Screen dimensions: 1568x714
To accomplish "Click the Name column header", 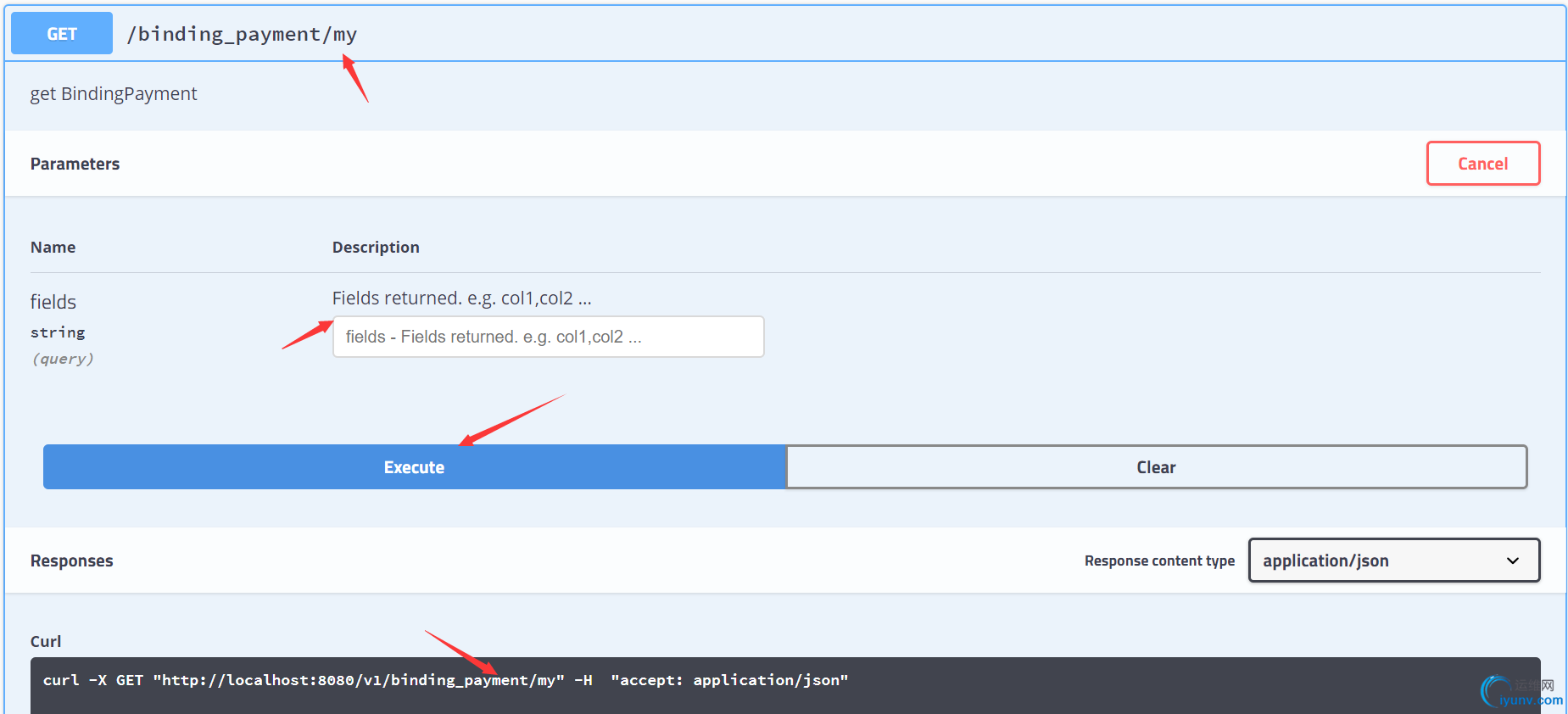I will click(53, 247).
